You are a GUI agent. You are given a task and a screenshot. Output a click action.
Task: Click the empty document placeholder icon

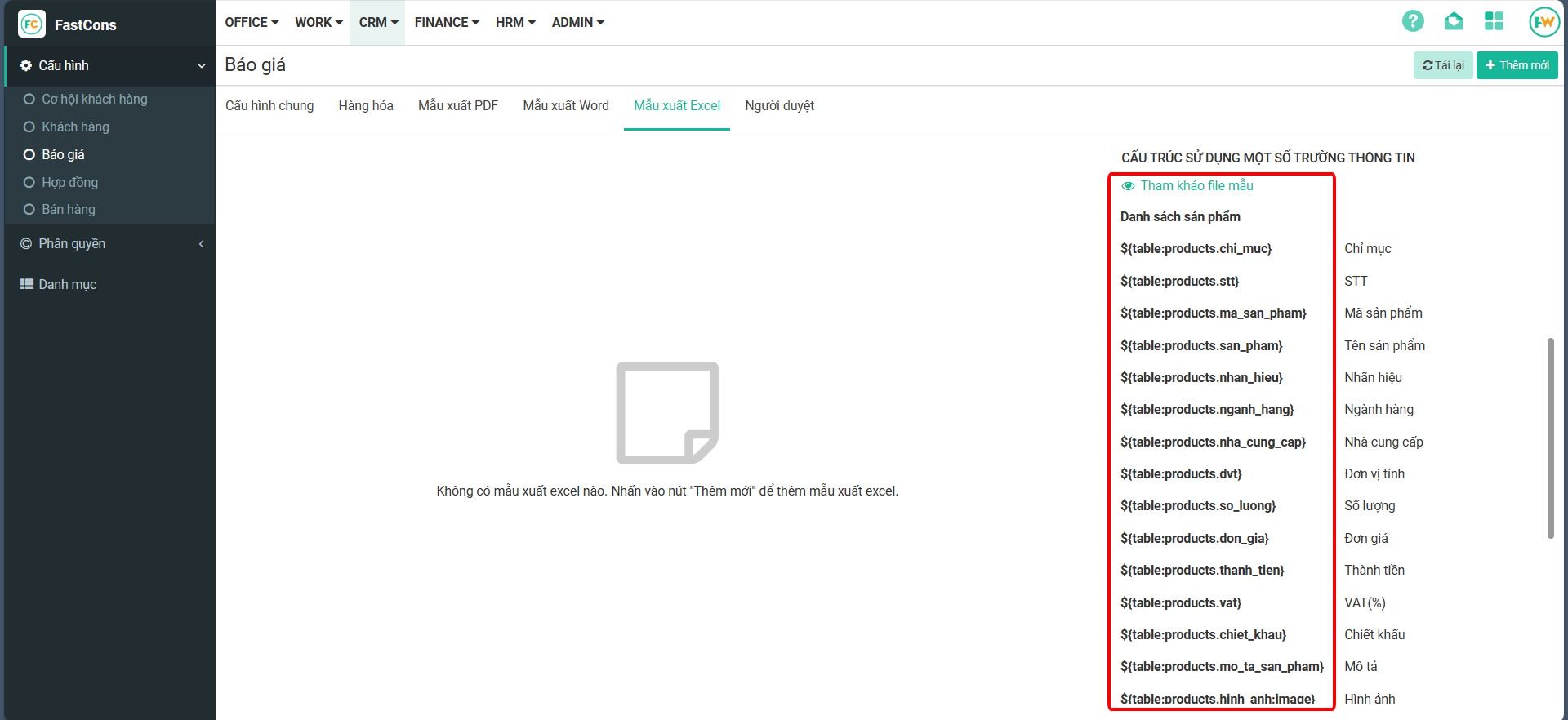[x=667, y=412]
